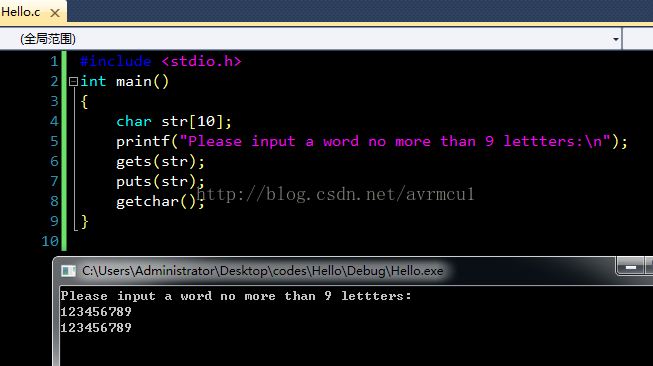Click the closing brace on line 9

[84, 222]
